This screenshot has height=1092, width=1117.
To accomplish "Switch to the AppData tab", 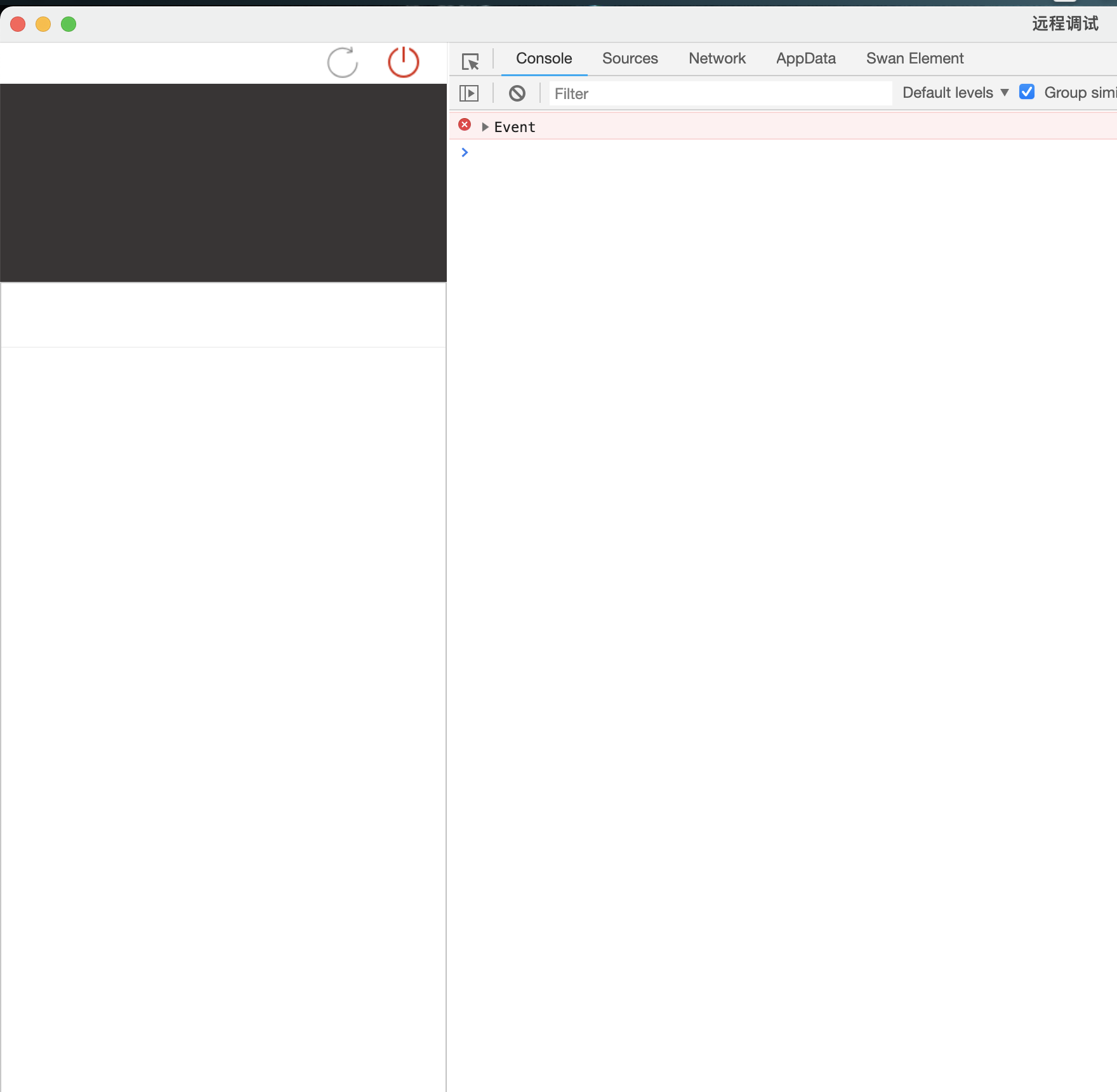I will point(806,58).
